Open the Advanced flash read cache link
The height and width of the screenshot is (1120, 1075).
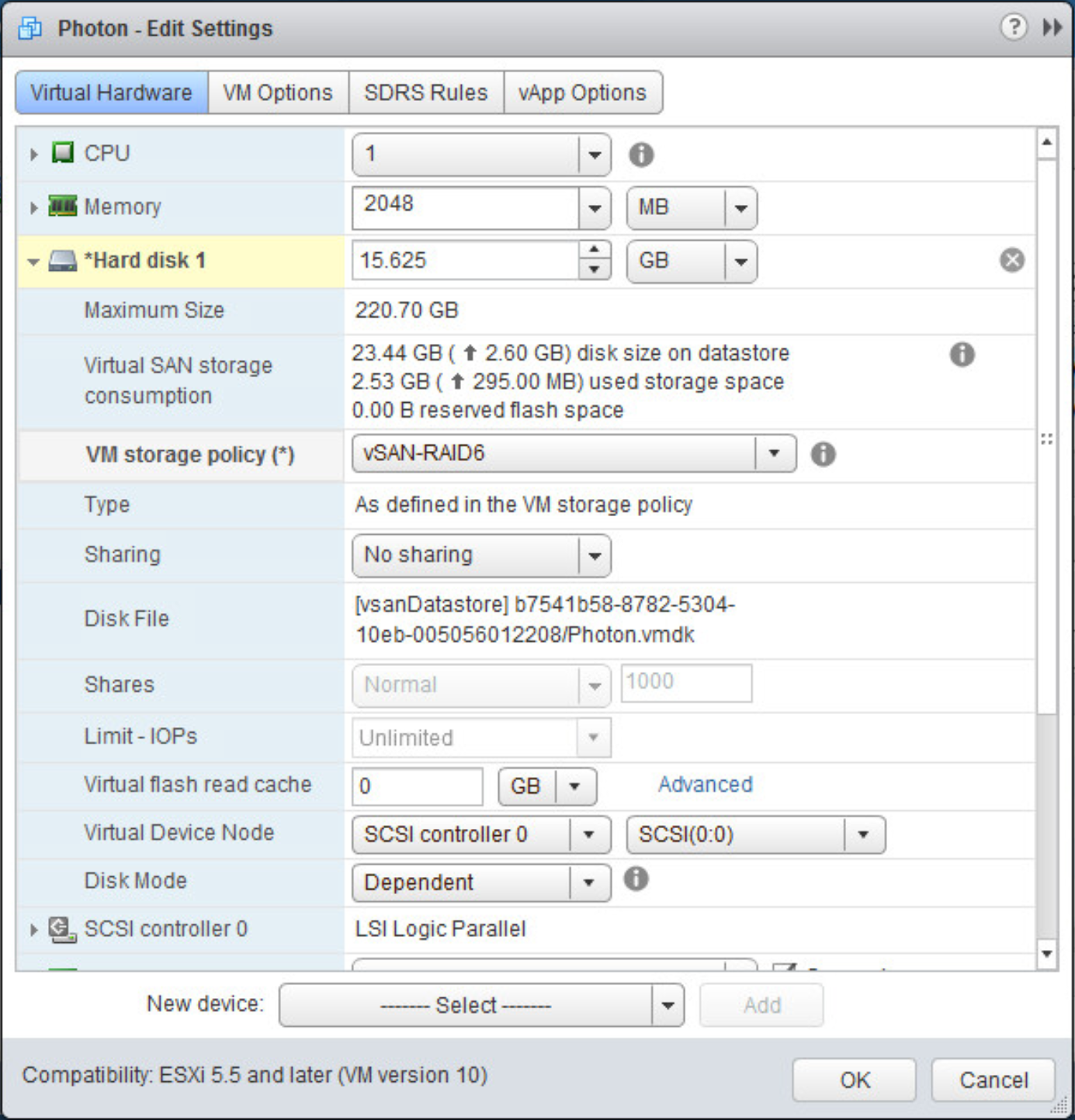[x=705, y=785]
